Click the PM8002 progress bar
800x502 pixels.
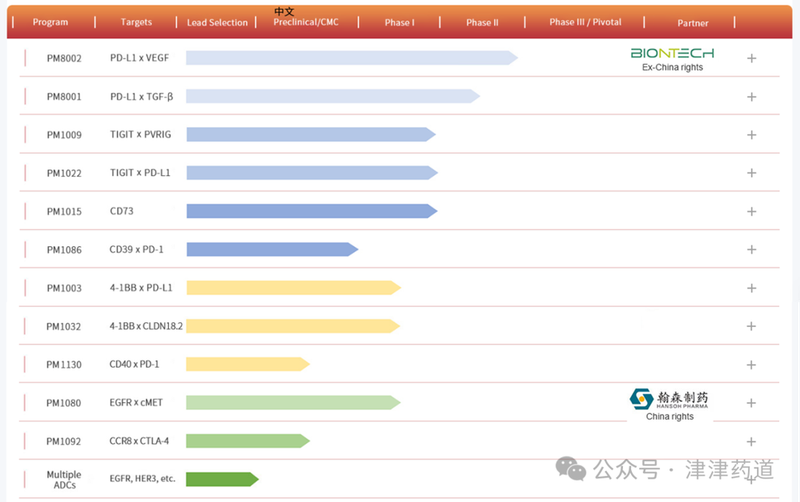click(x=351, y=58)
